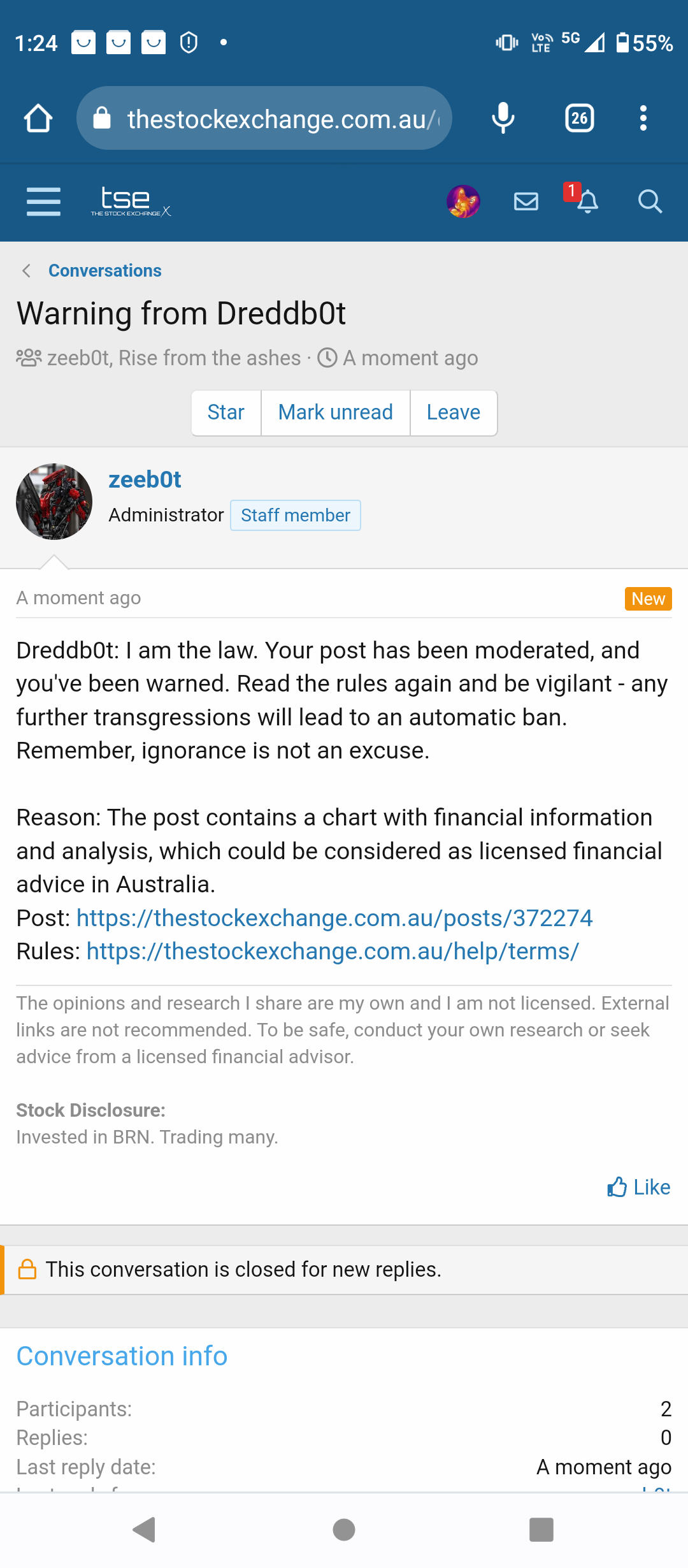Open the browser tab switcher showing 26
The height and width of the screenshot is (1568, 688).
579,119
